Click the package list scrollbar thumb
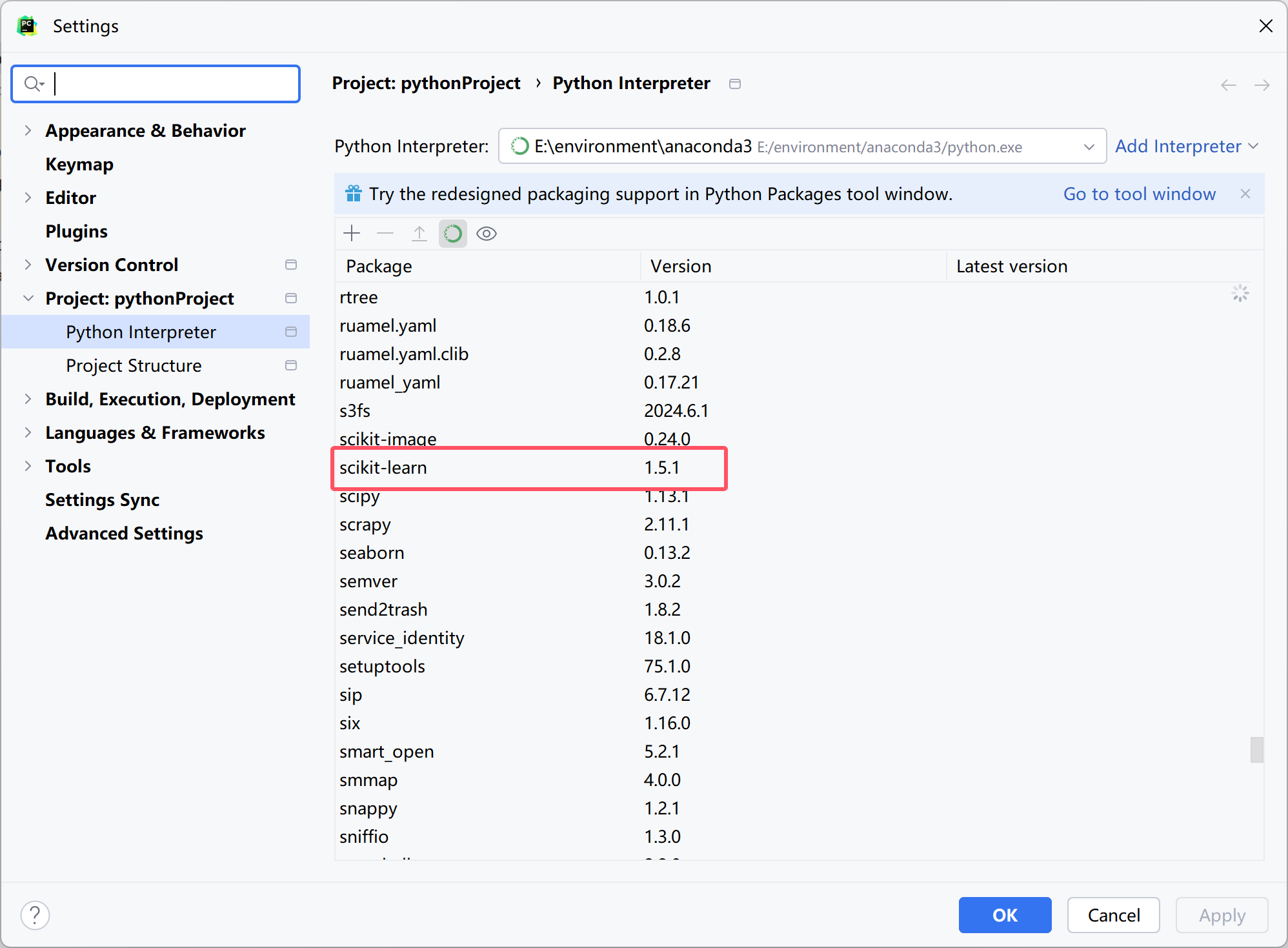 [x=1256, y=750]
